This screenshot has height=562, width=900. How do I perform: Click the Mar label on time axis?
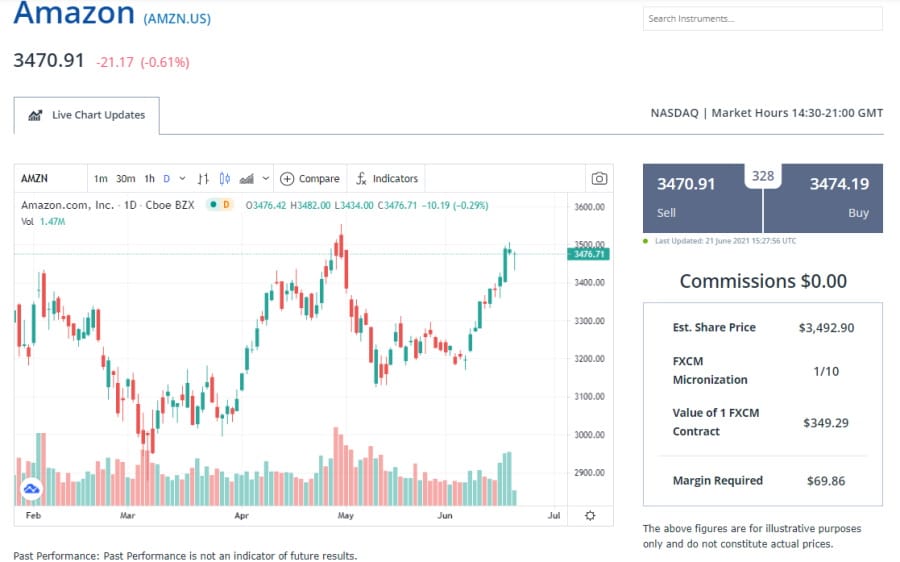(127, 516)
